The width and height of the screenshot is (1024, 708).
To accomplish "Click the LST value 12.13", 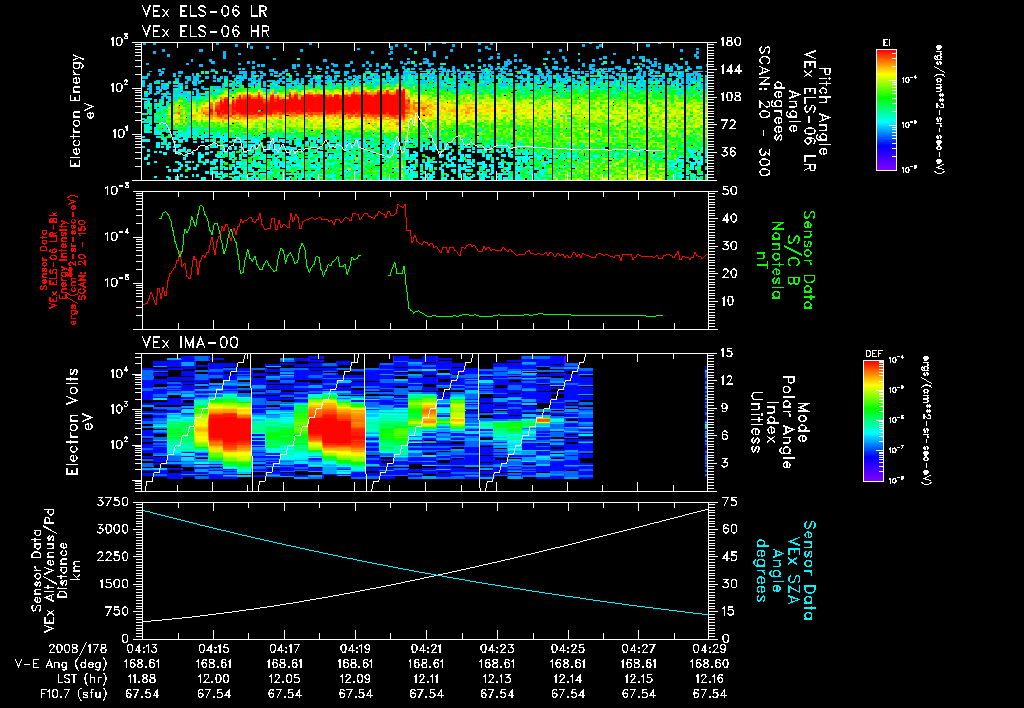I will click(497, 679).
